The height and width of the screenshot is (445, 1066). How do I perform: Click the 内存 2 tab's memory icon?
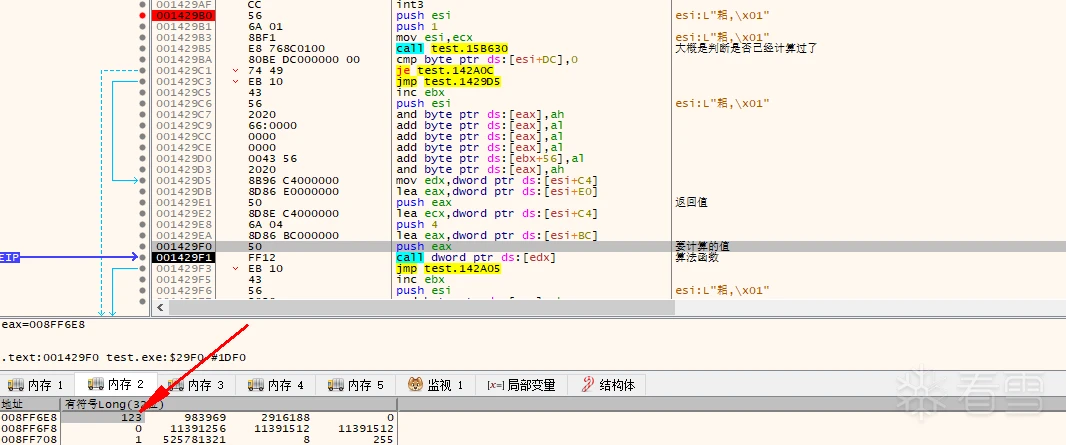point(95,384)
